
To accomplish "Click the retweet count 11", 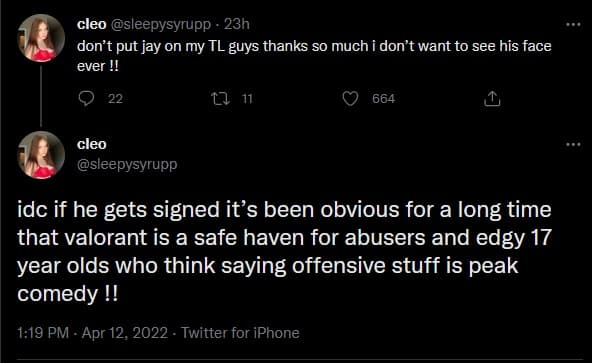I will point(247,99).
